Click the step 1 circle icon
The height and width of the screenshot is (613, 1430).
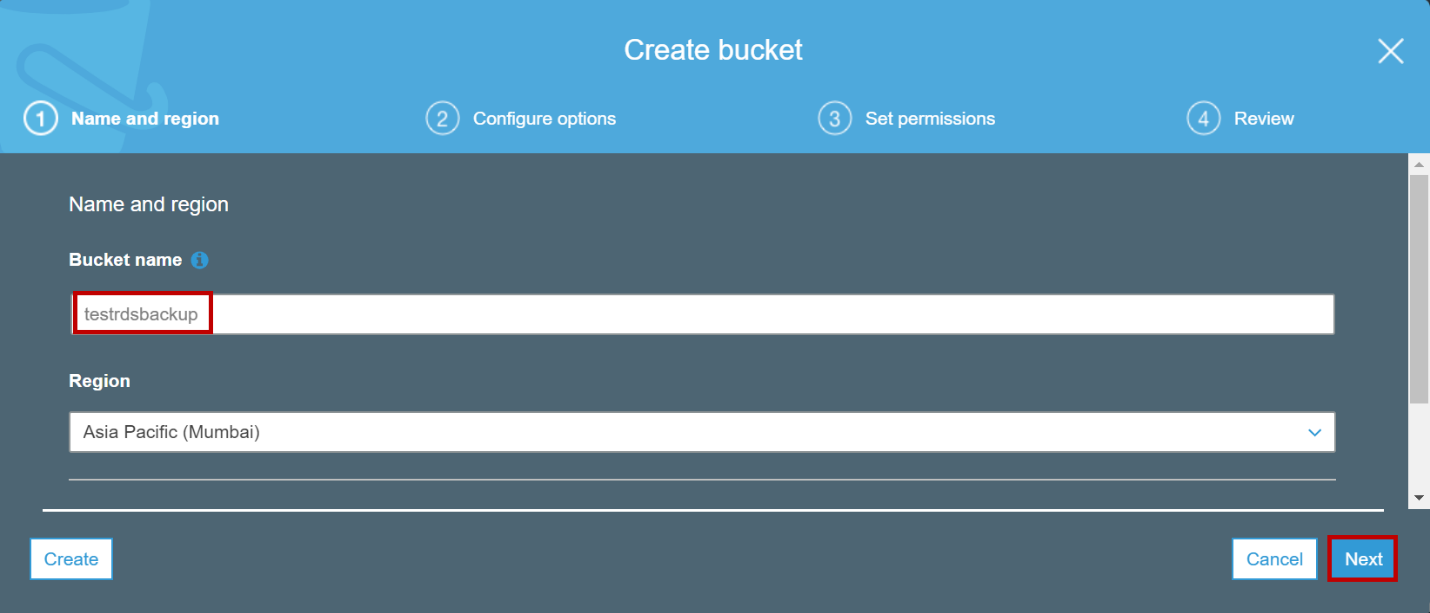point(41,119)
